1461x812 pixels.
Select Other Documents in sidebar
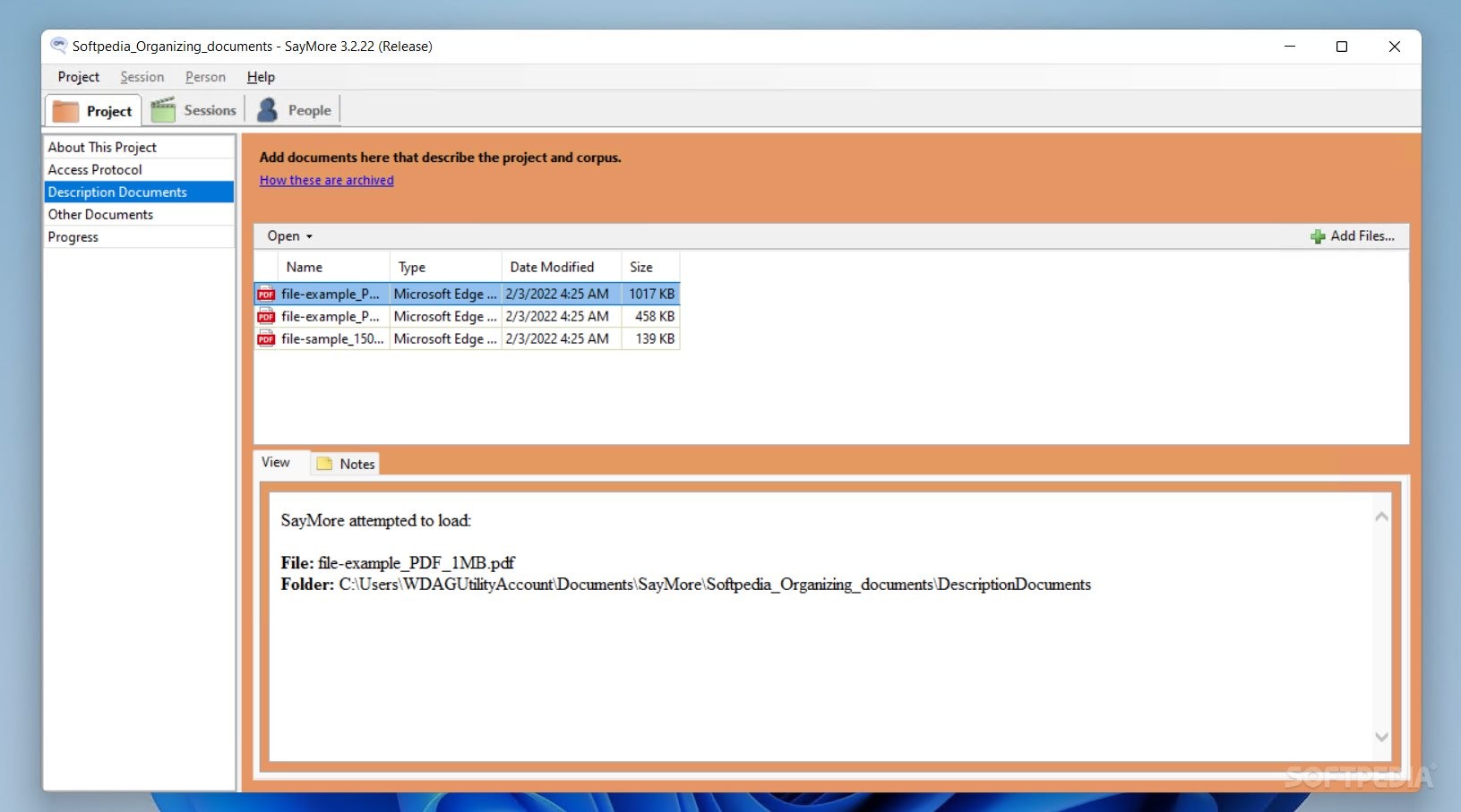tap(139, 214)
